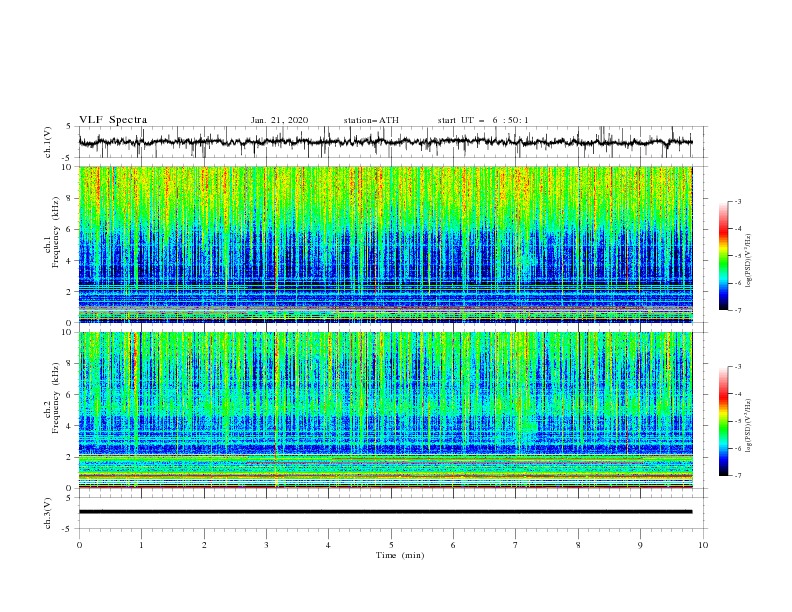Click the "-3" tick on ch.1 color bar

(x=738, y=201)
